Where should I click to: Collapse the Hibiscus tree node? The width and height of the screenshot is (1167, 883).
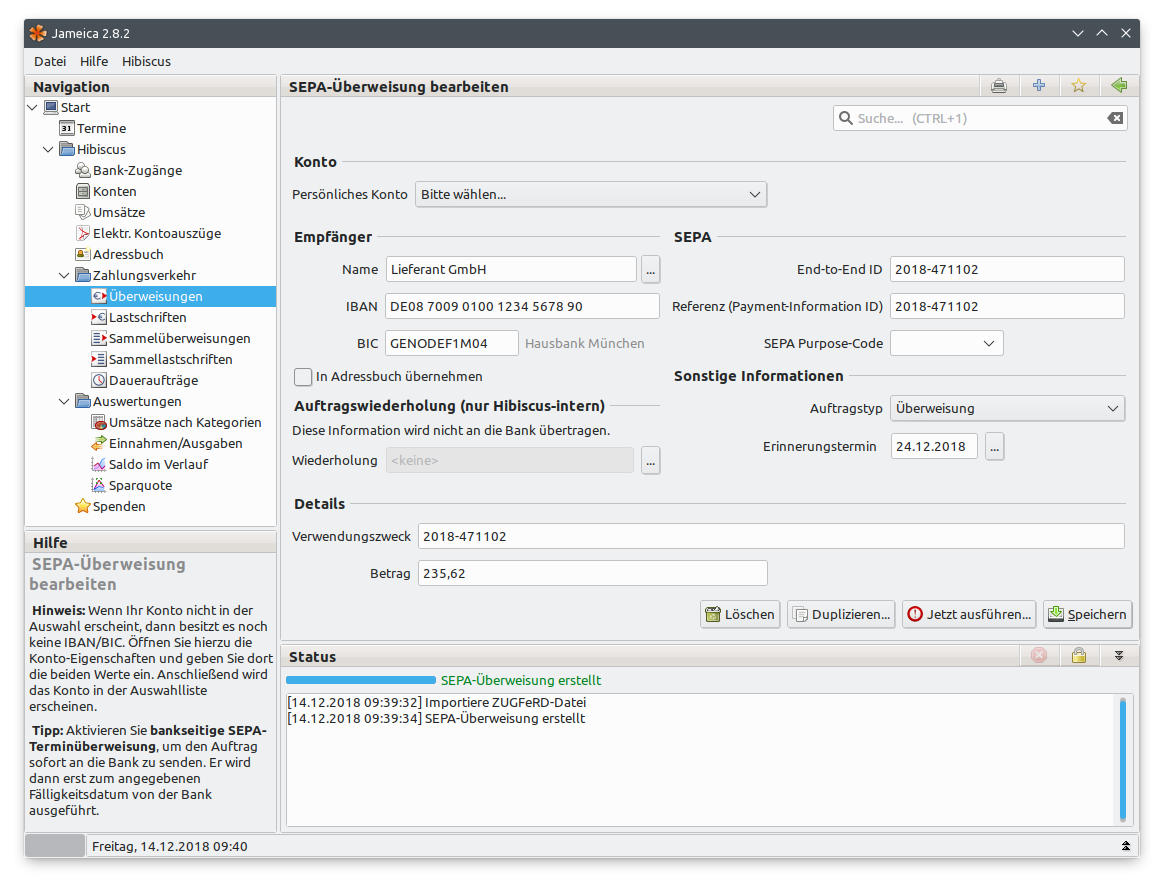pos(48,150)
